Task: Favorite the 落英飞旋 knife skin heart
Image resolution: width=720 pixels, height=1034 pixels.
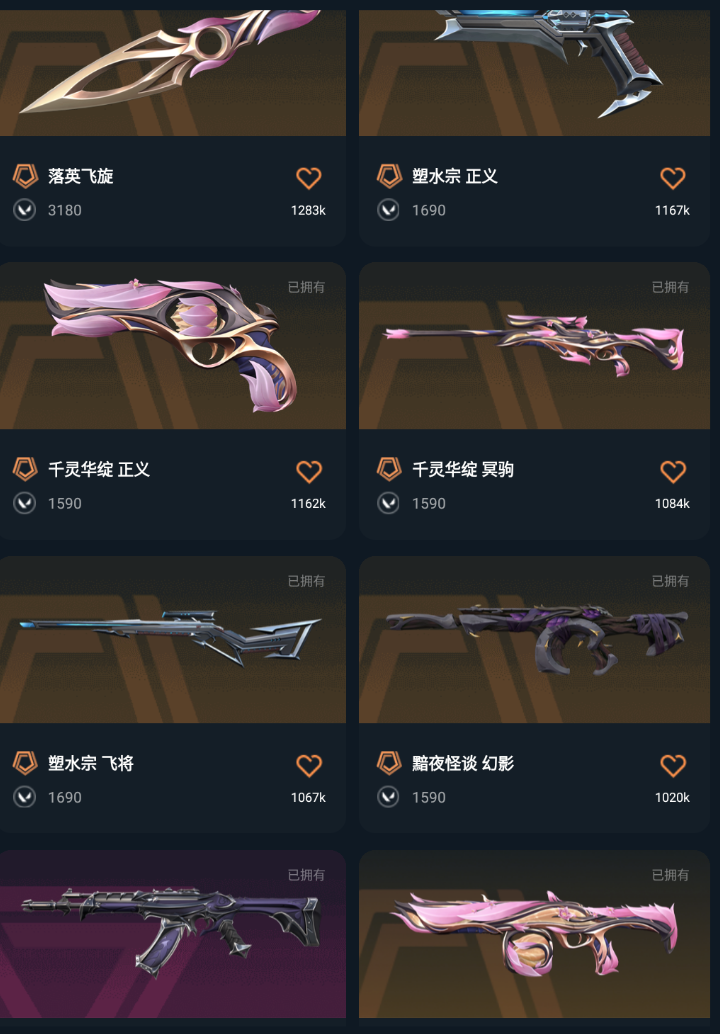Action: click(x=308, y=178)
